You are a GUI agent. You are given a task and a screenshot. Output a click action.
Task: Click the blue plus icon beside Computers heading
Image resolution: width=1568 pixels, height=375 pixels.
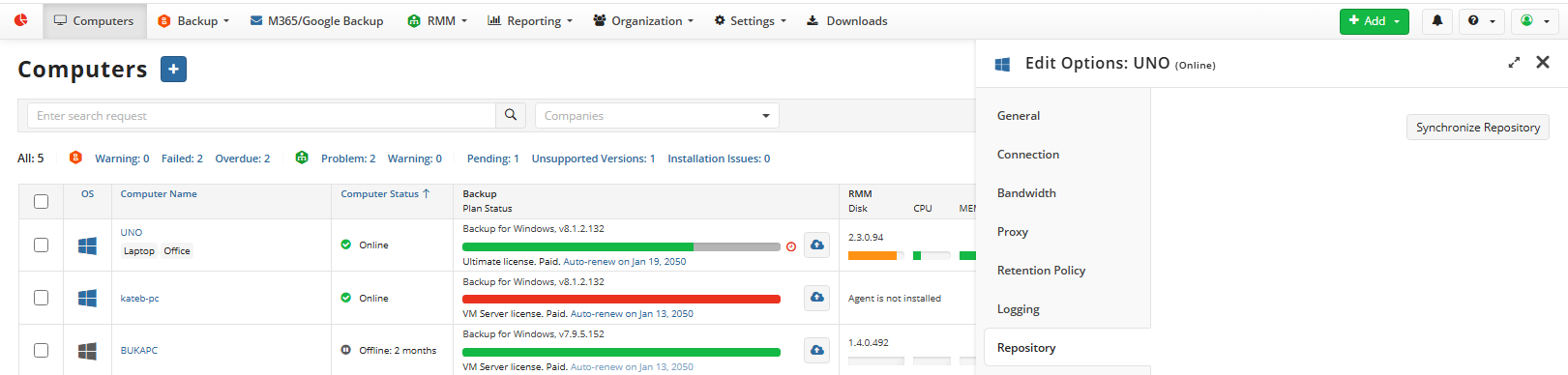[x=173, y=70]
